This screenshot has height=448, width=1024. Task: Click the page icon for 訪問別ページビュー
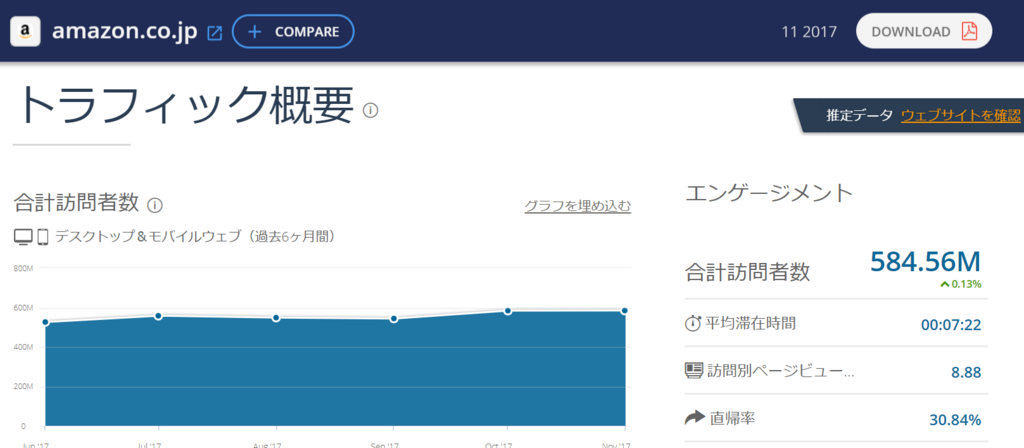[x=693, y=371]
